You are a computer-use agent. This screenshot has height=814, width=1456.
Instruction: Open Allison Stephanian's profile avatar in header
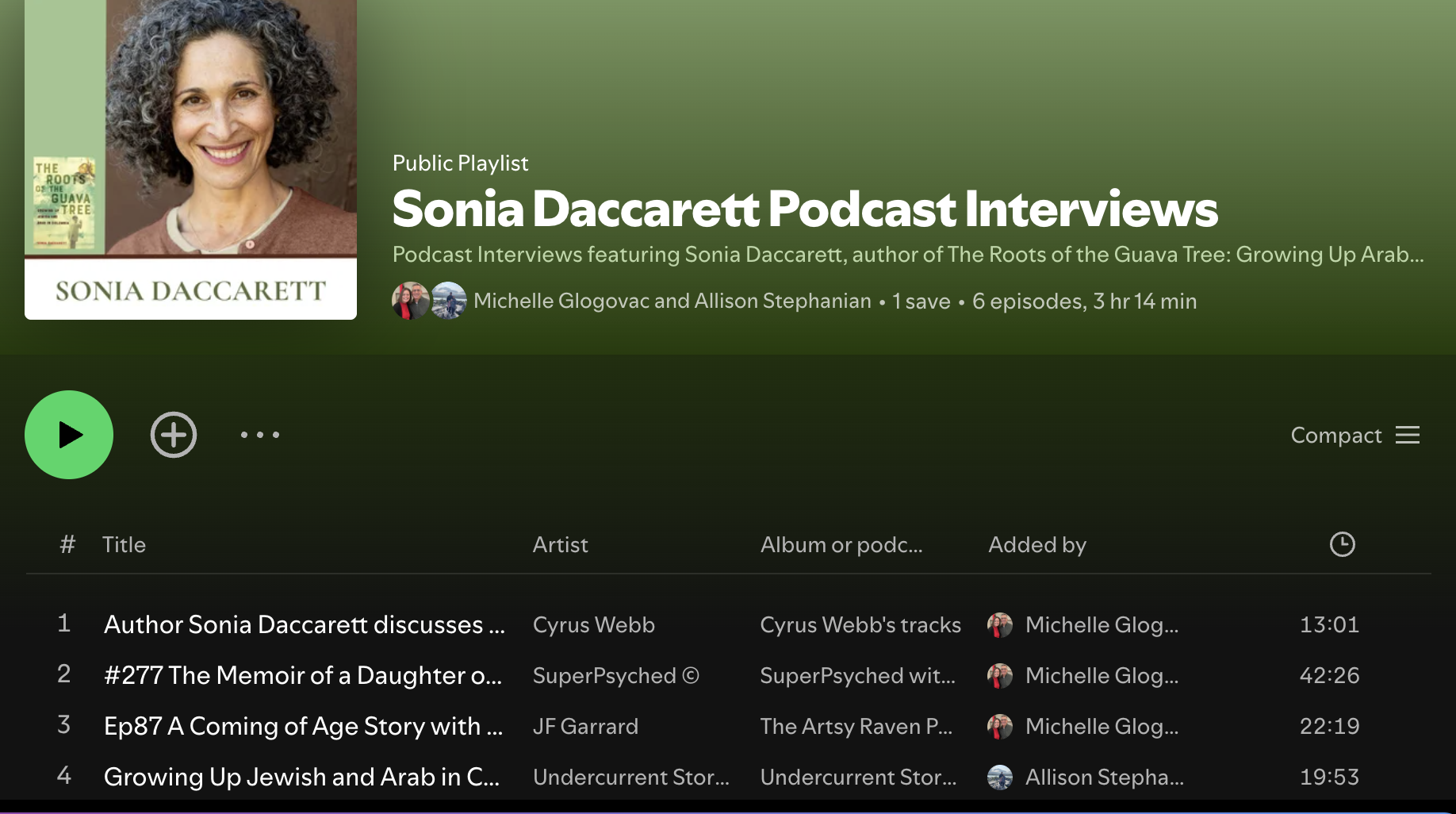click(449, 301)
